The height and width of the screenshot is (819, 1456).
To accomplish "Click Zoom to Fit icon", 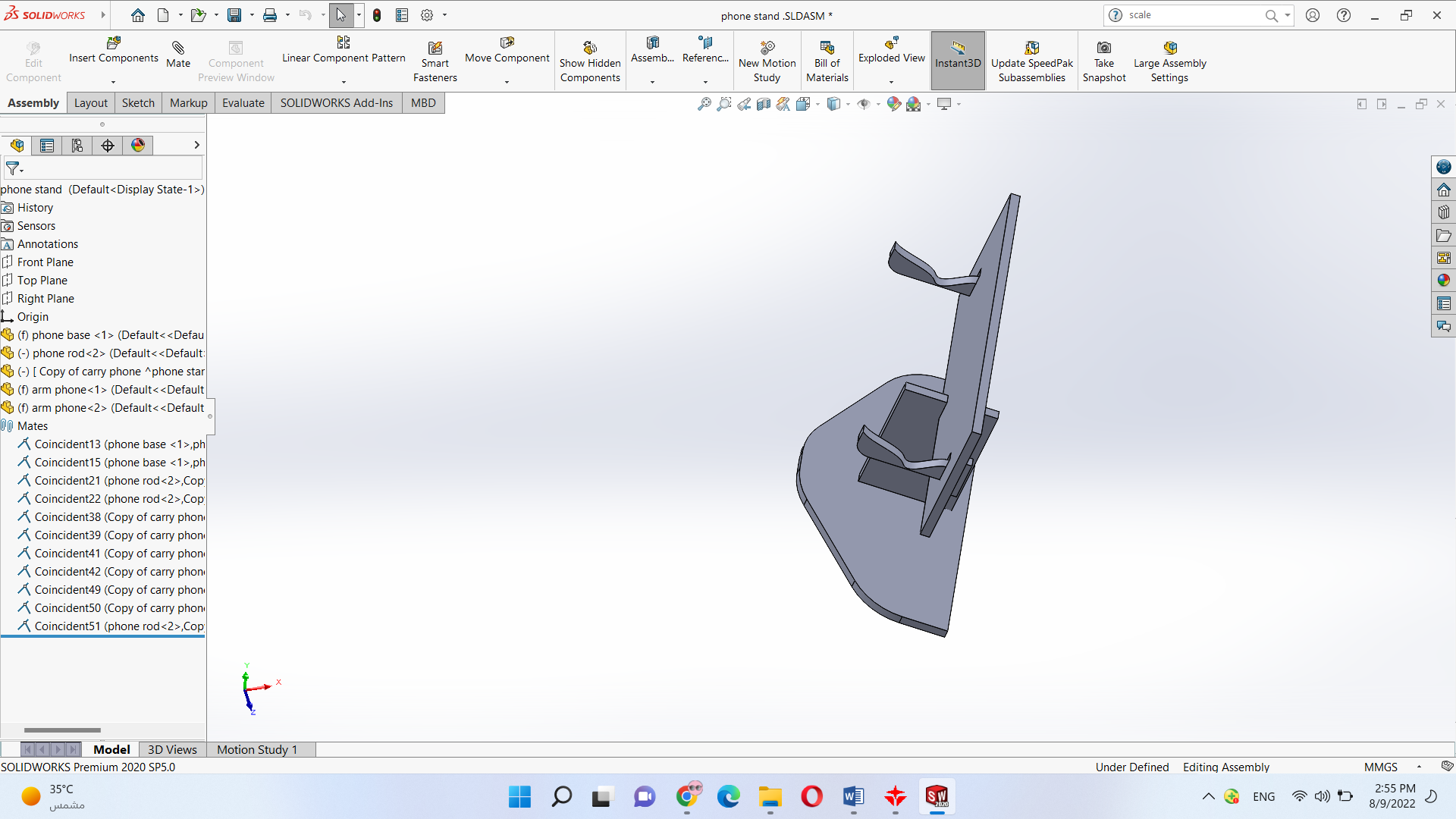I will [704, 104].
